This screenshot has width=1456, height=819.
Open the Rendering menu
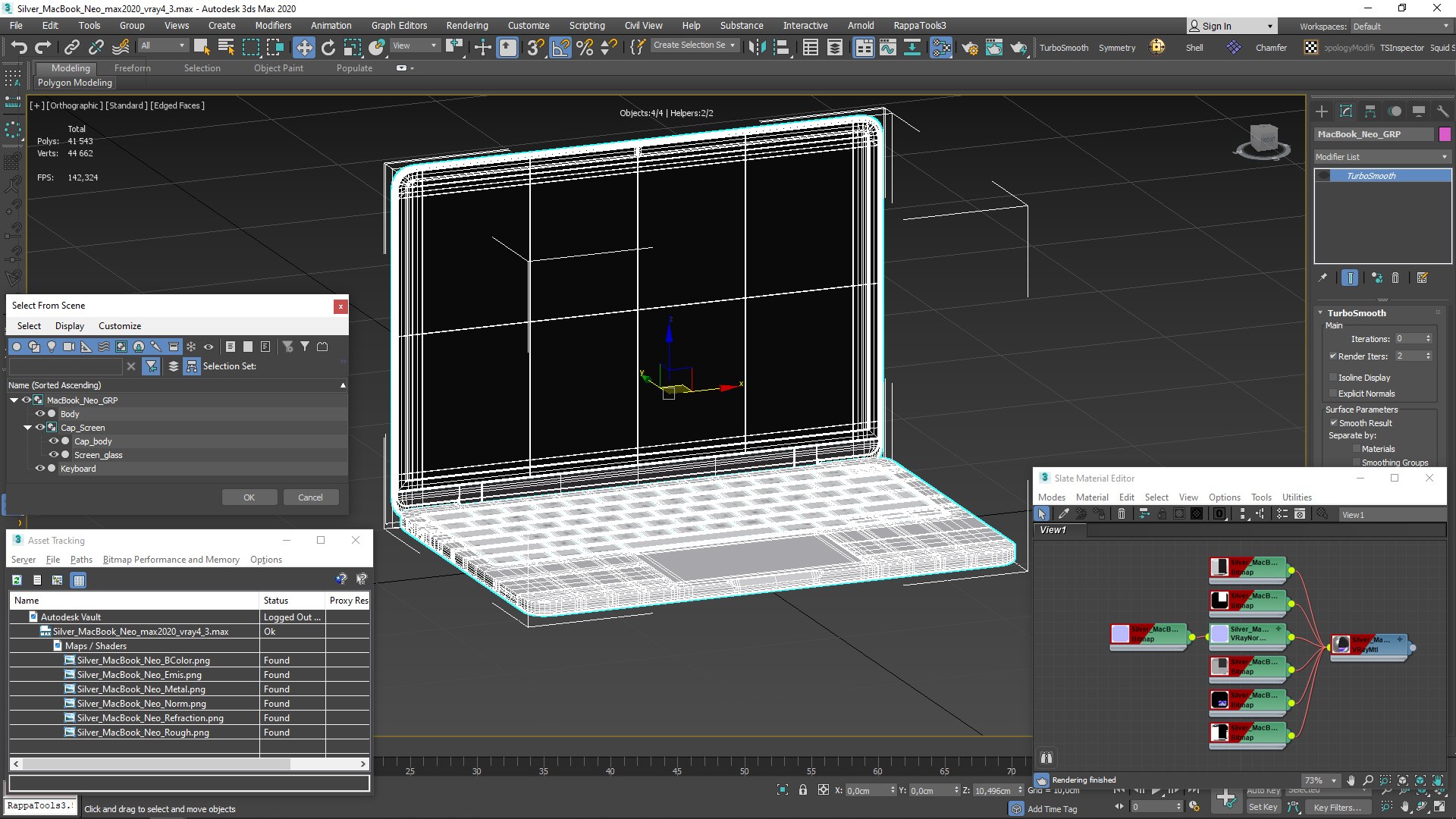pyautogui.click(x=467, y=26)
